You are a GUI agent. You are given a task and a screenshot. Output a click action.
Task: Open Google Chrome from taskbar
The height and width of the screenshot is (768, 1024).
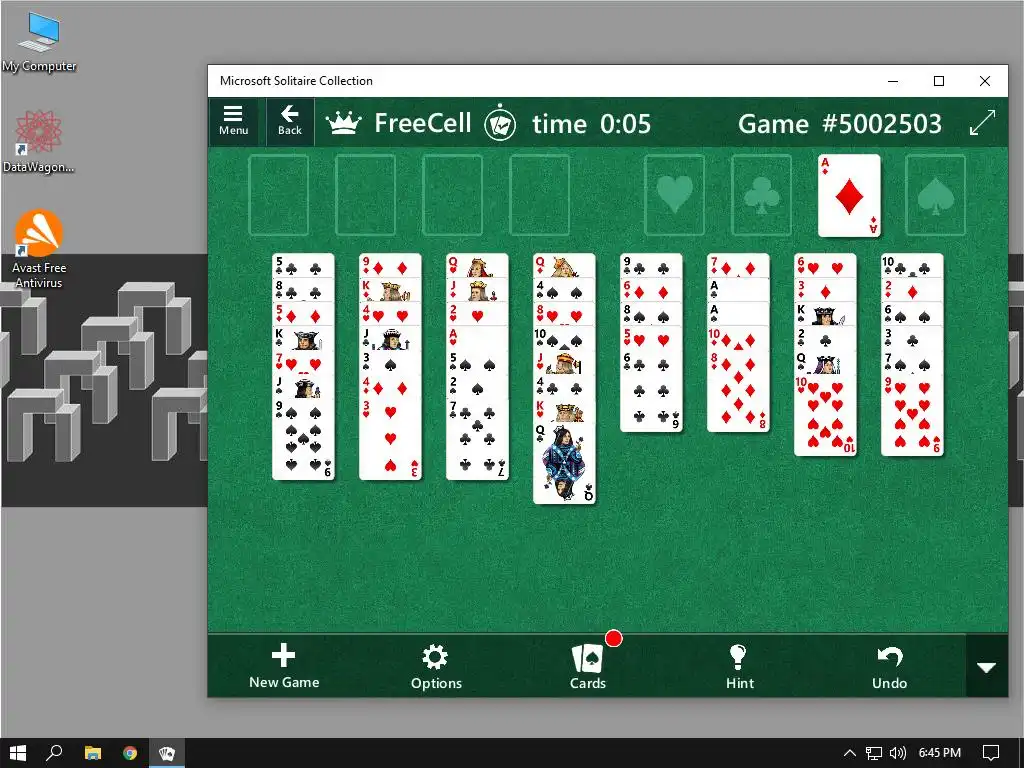130,753
